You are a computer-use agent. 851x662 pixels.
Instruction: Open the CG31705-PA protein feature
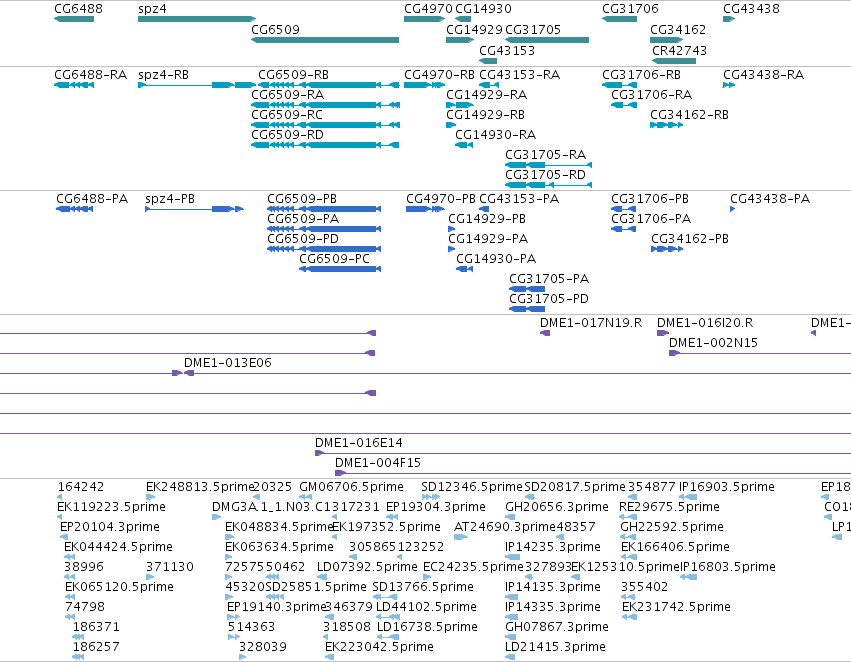click(x=526, y=289)
